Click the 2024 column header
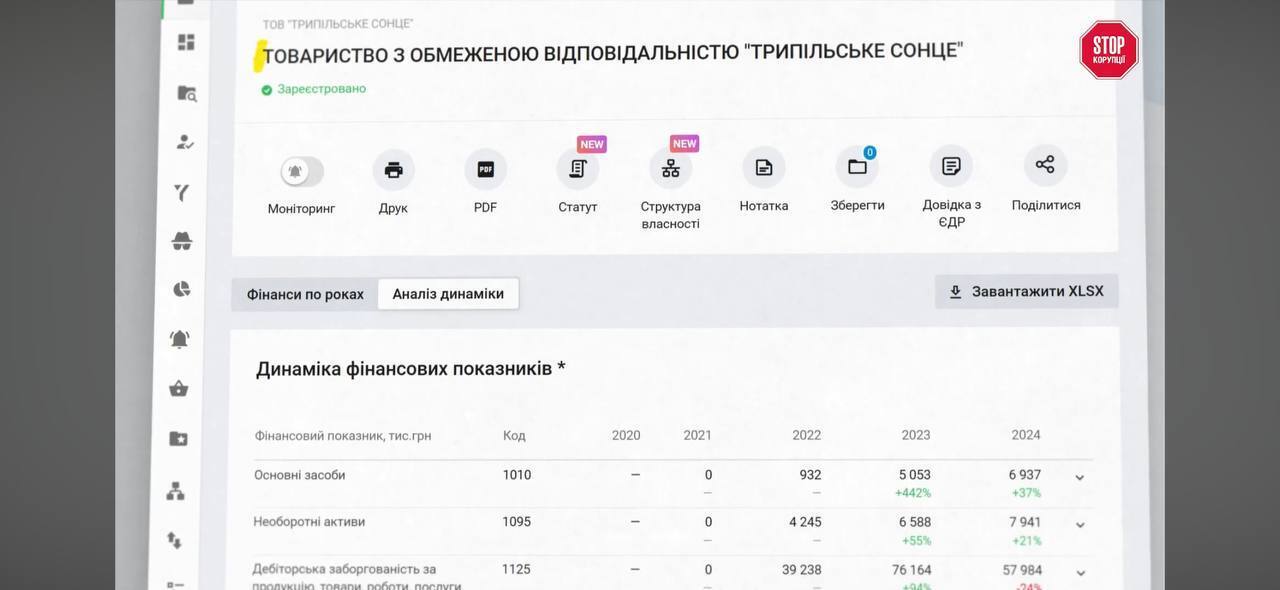1280x590 pixels. coord(1026,435)
